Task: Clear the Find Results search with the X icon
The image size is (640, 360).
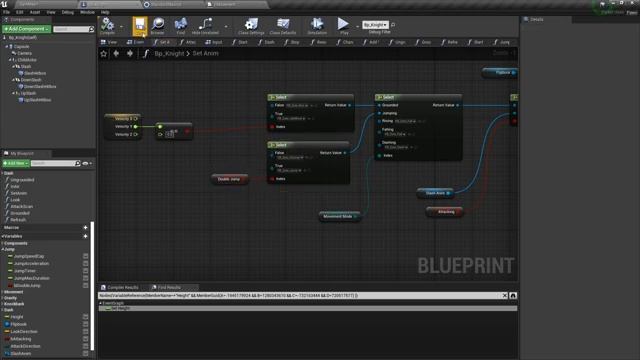Action: click(x=504, y=295)
